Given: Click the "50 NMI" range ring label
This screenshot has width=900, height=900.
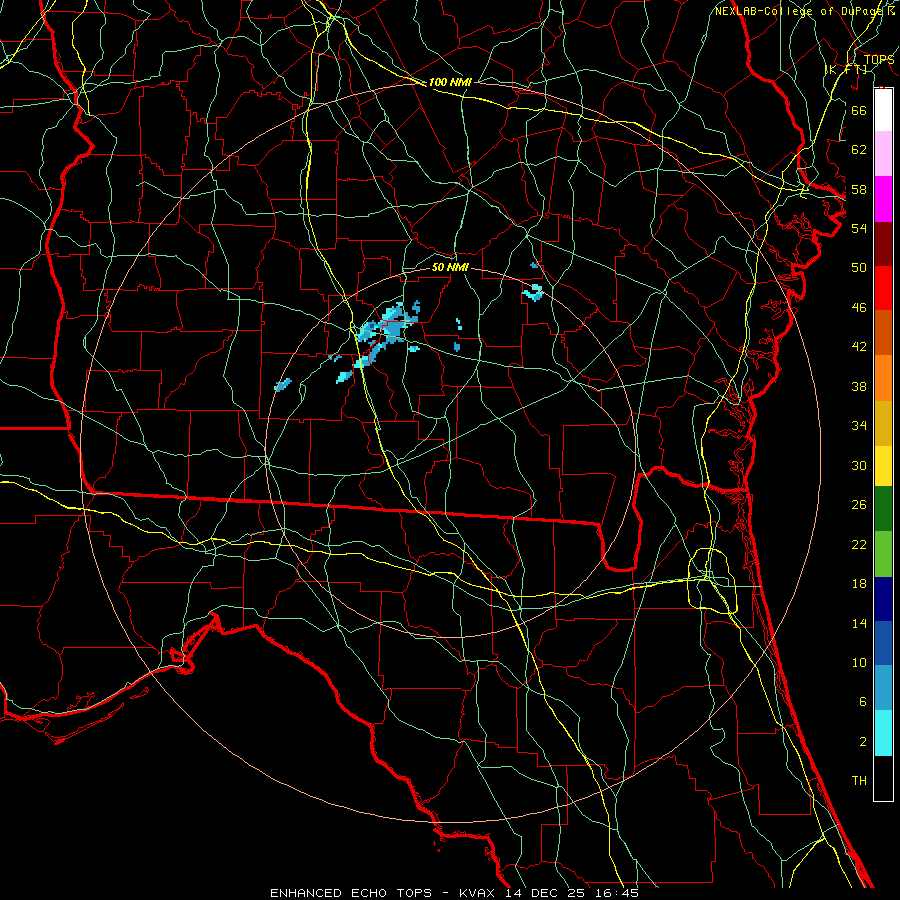Looking at the screenshot, I should tap(450, 267).
